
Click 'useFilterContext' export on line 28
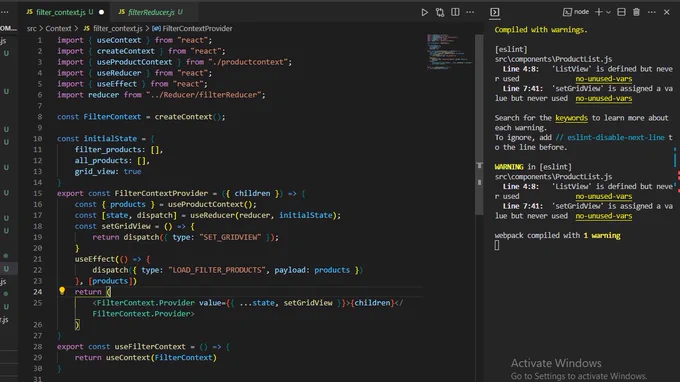(150, 347)
